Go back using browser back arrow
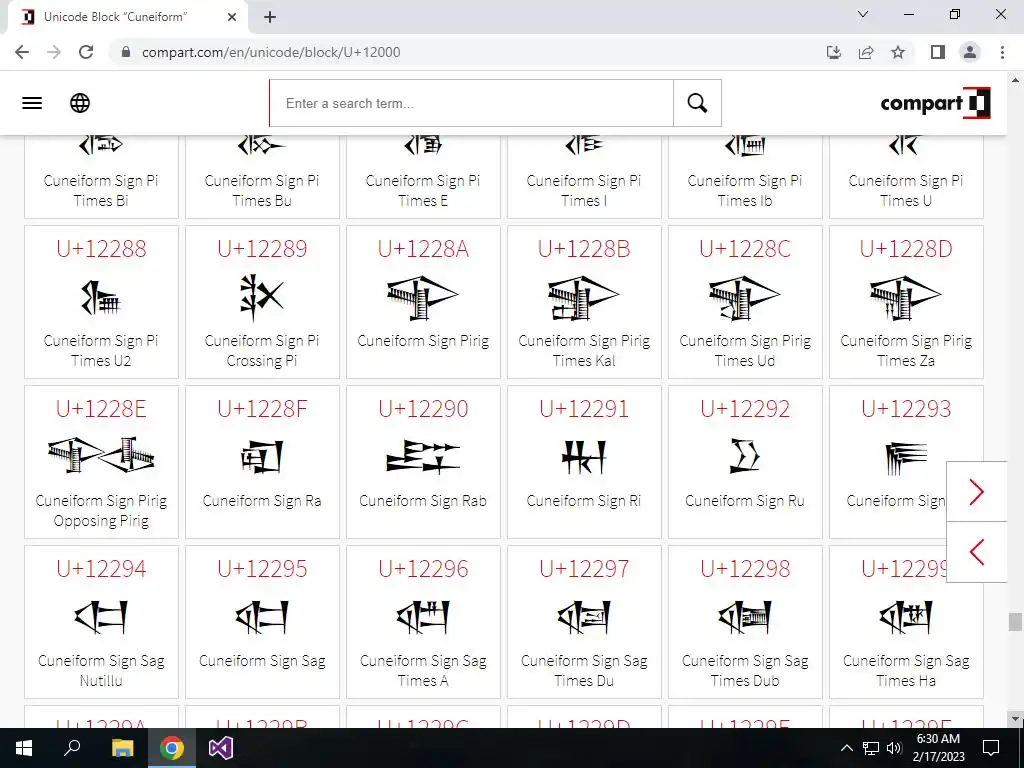 pyautogui.click(x=22, y=52)
